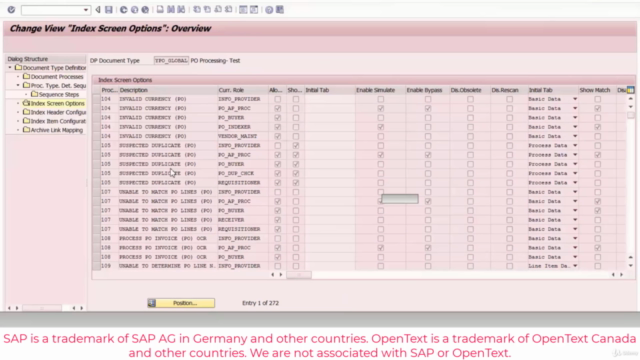
Task: Click the Enable Simulate column header
Action: point(380,90)
